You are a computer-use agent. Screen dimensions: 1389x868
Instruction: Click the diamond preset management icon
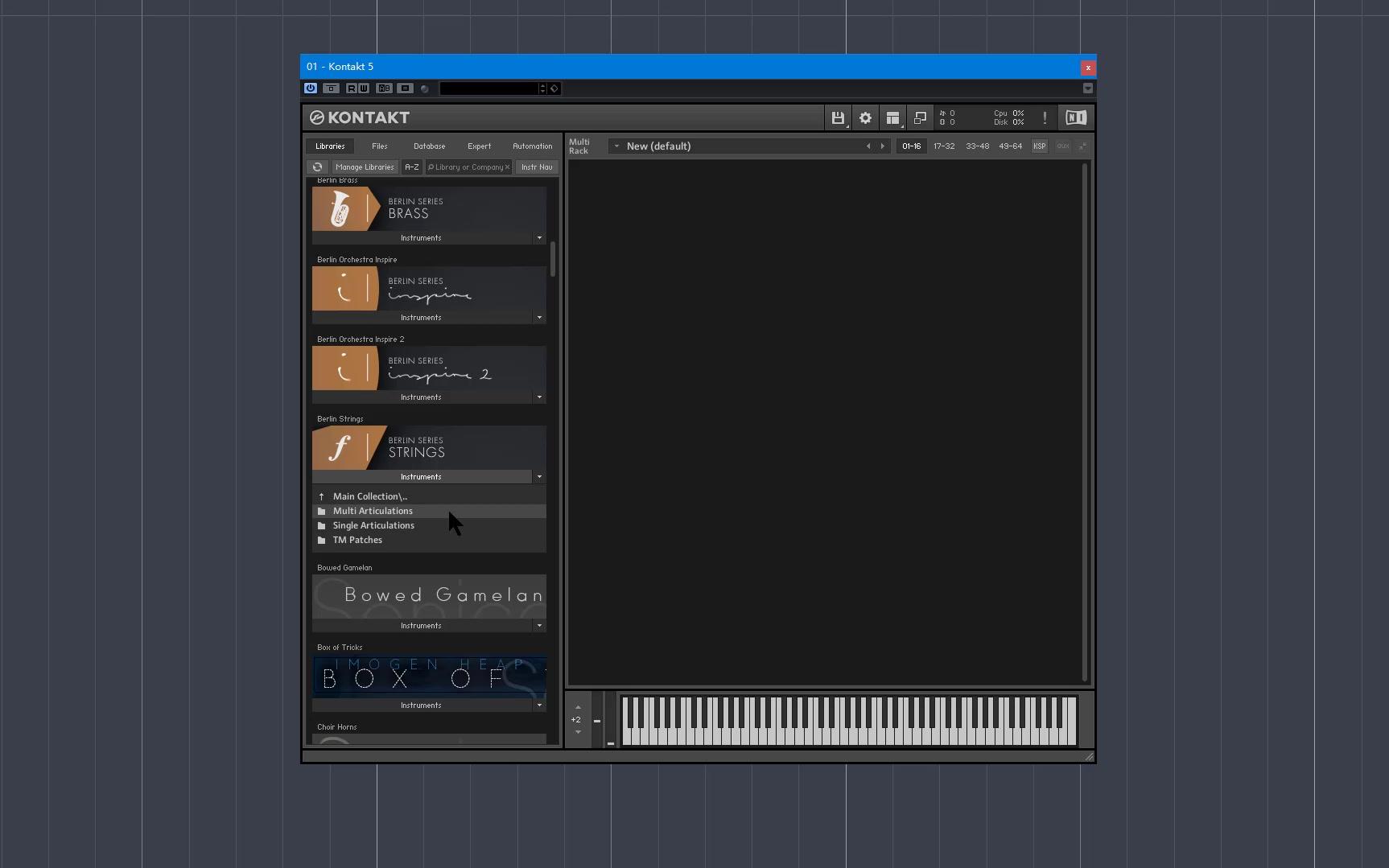coord(554,88)
